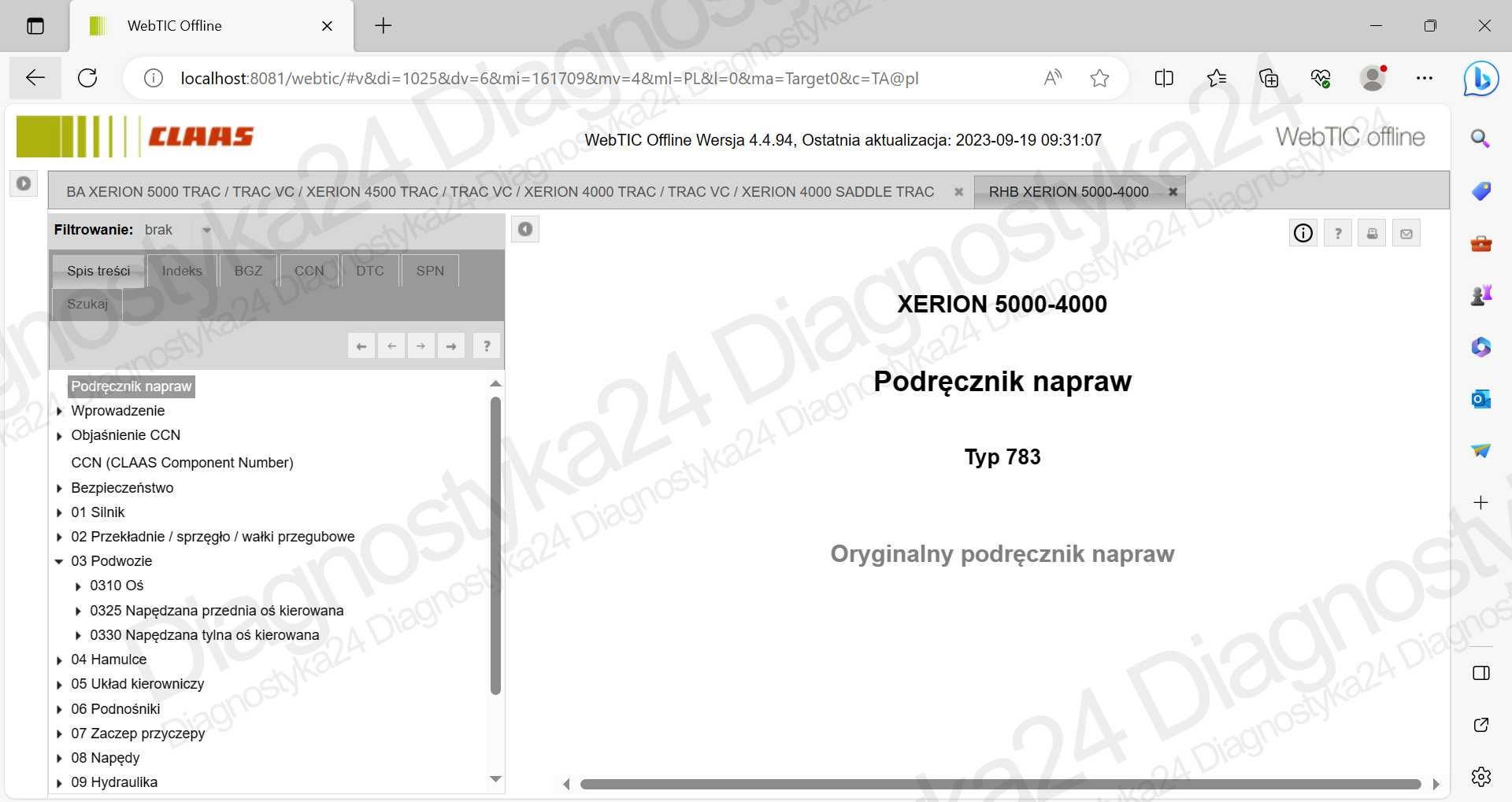
Task: Click the document information icon
Action: pos(1303,233)
